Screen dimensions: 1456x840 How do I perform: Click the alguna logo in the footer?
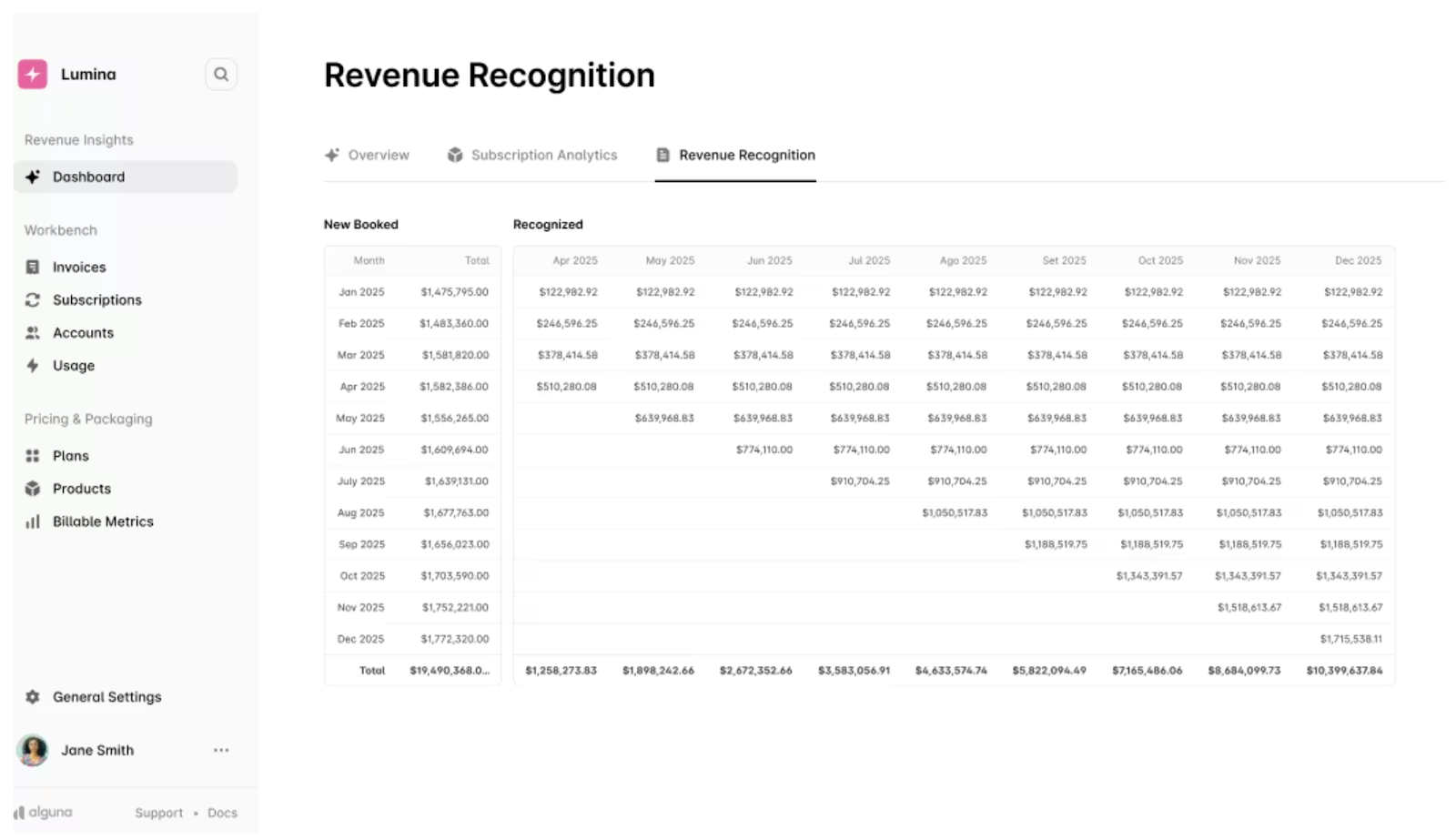(x=40, y=812)
